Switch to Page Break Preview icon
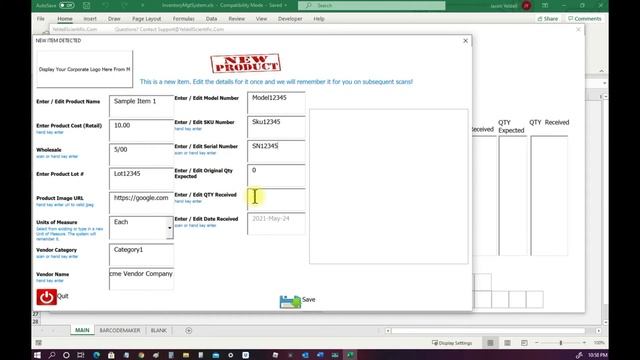 coord(524,343)
